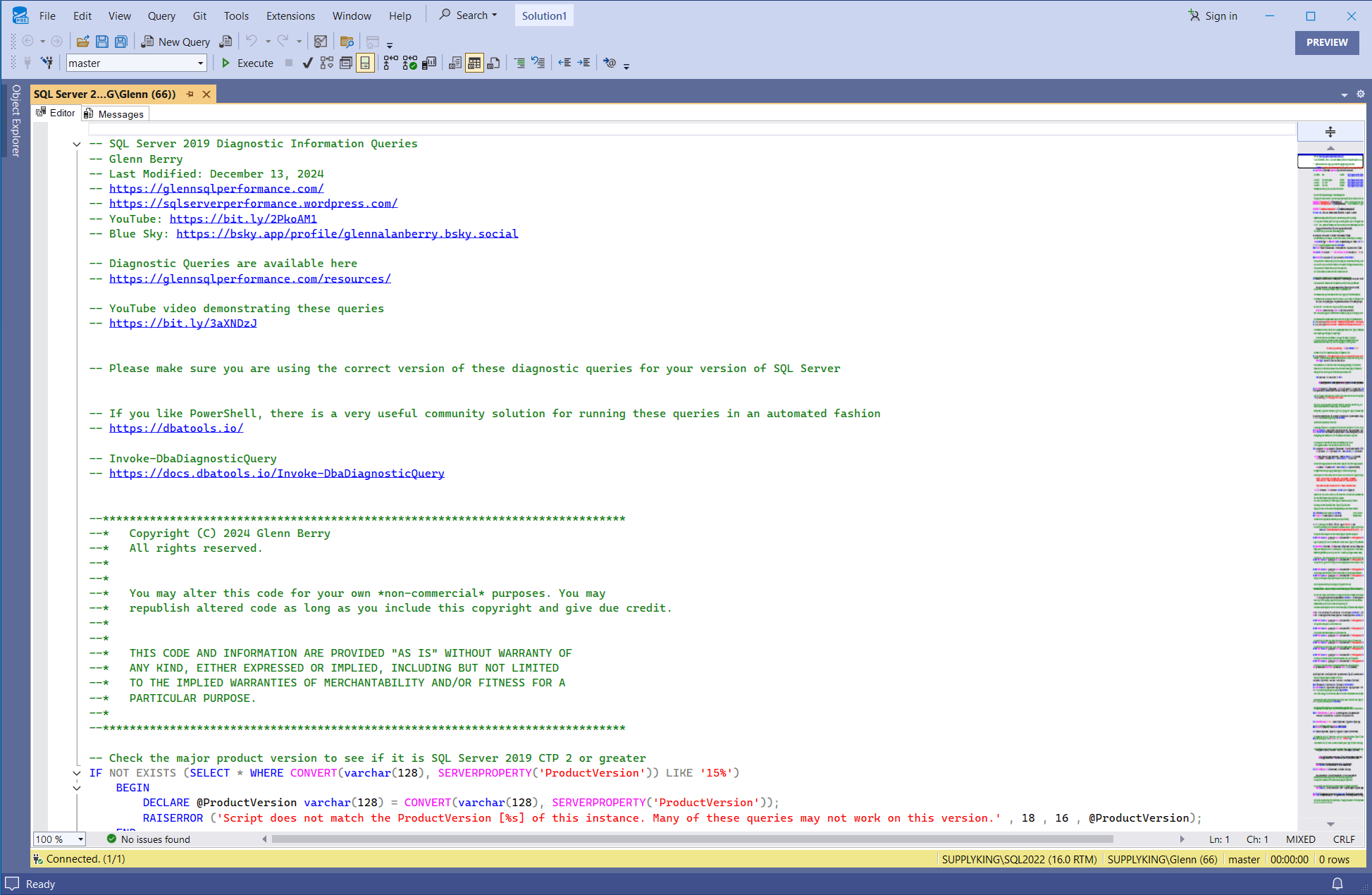Image resolution: width=1372 pixels, height=895 pixels.
Task: Switch to the Messages tab
Action: coord(115,114)
